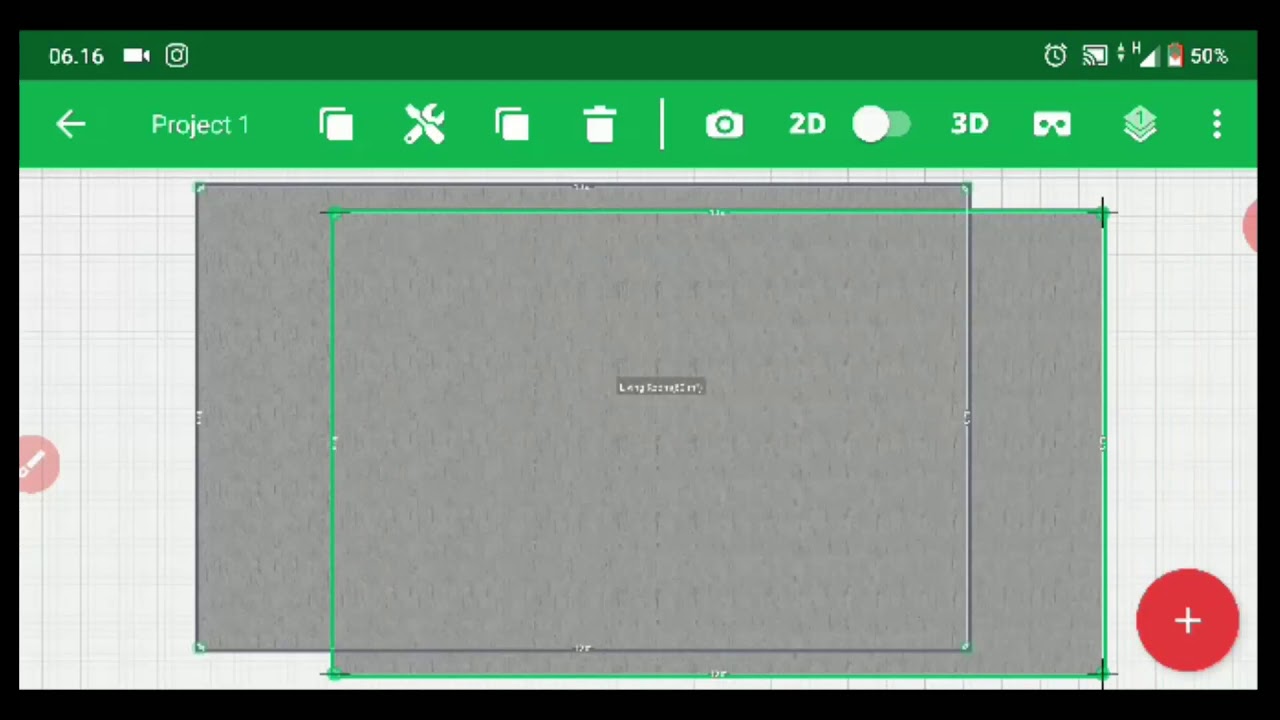Switch to 2D view label

point(807,124)
